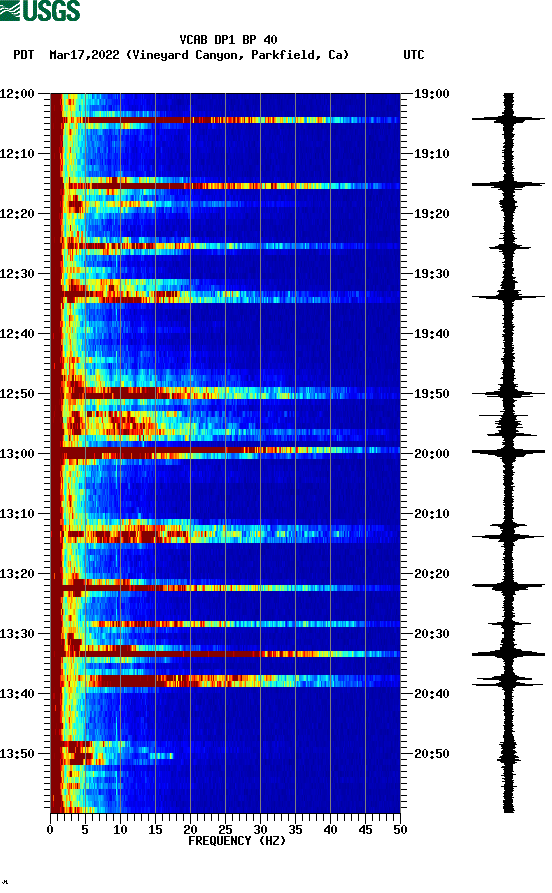
Task: Click the '19:30' UTC time label
Action: (x=431, y=273)
